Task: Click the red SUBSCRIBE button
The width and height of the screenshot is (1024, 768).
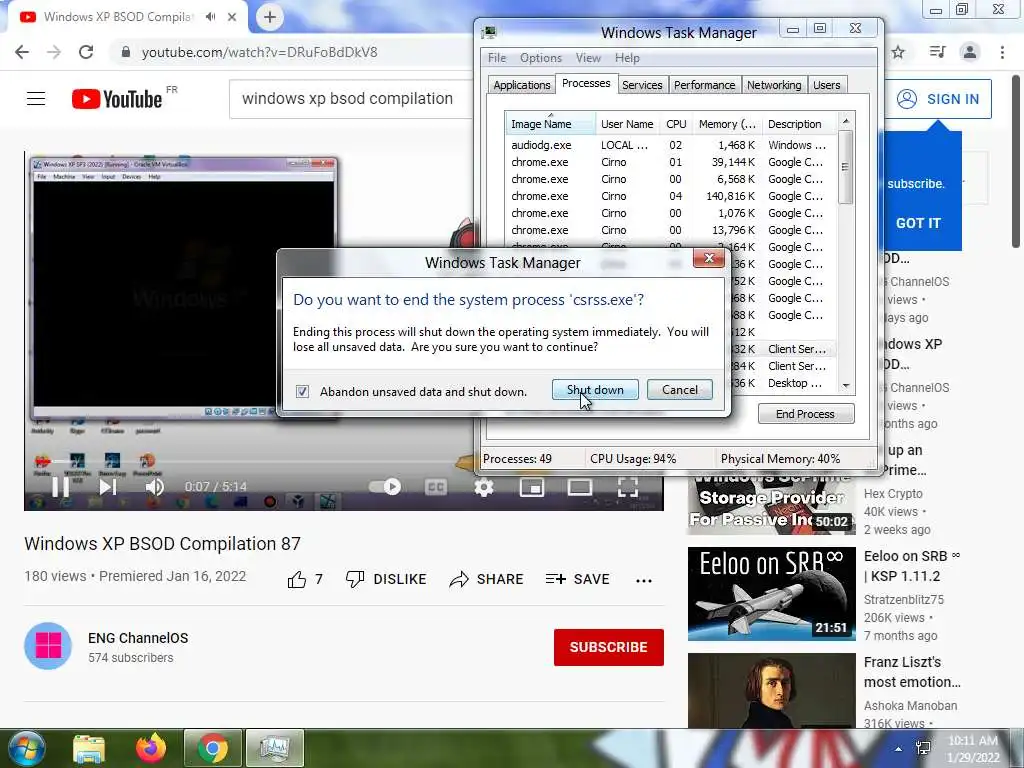Action: tap(609, 647)
